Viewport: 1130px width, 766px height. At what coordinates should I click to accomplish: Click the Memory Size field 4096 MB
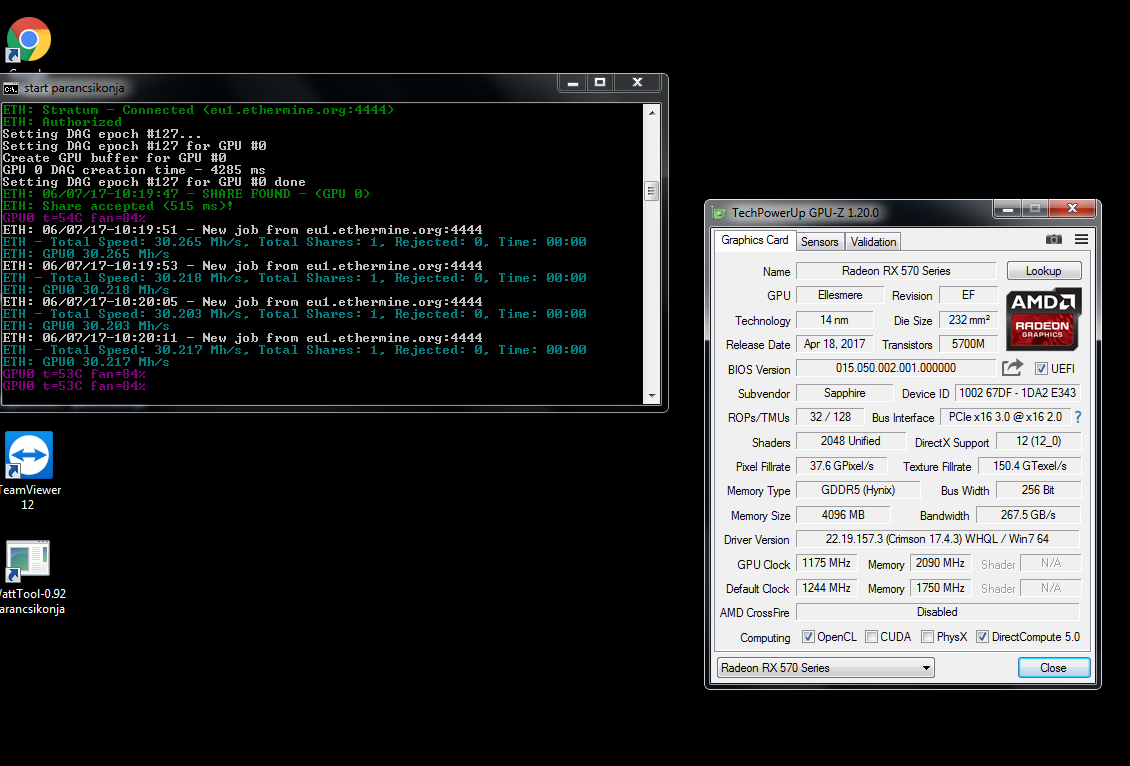point(842,515)
